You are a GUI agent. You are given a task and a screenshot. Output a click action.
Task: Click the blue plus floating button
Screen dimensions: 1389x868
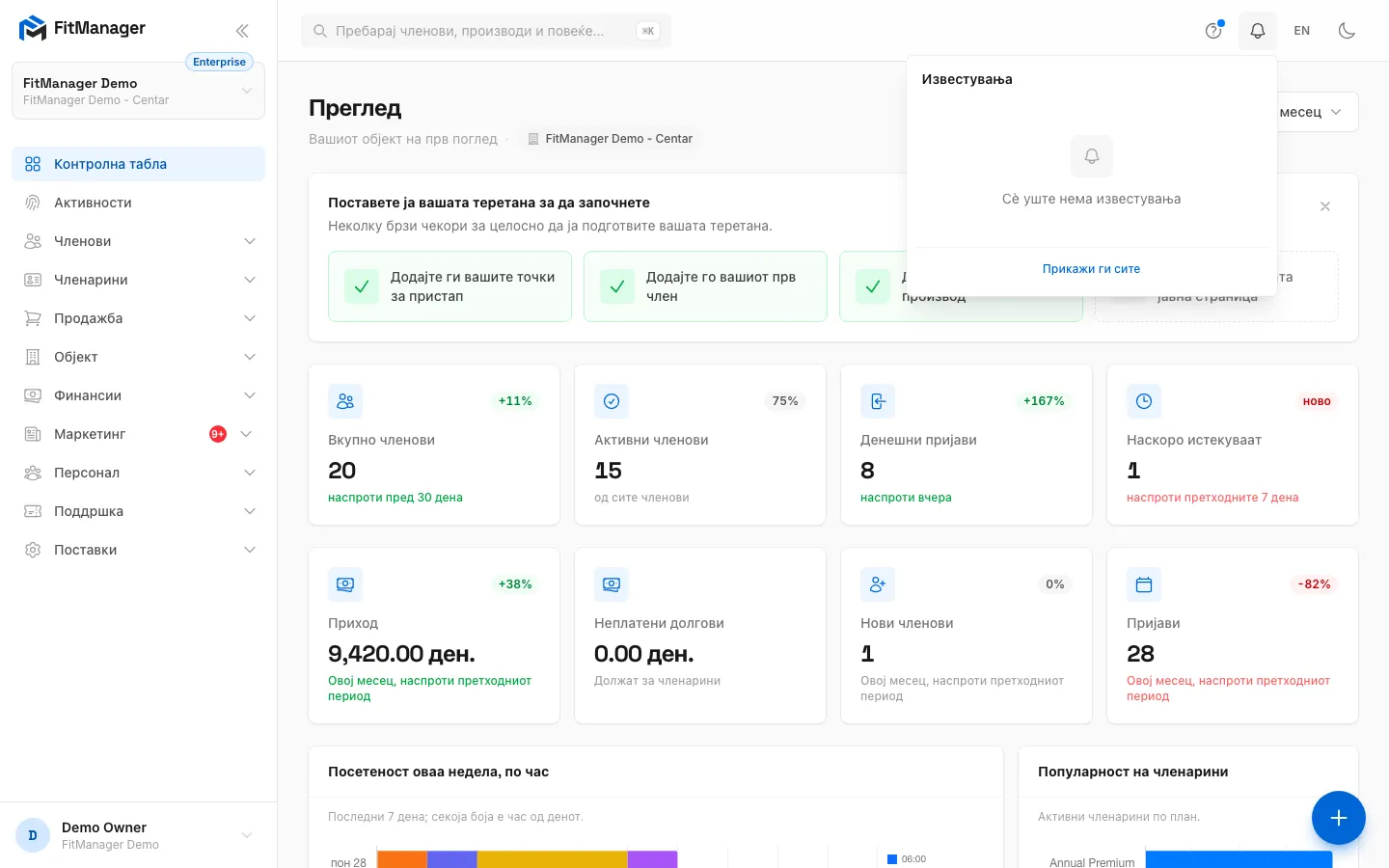point(1339,818)
